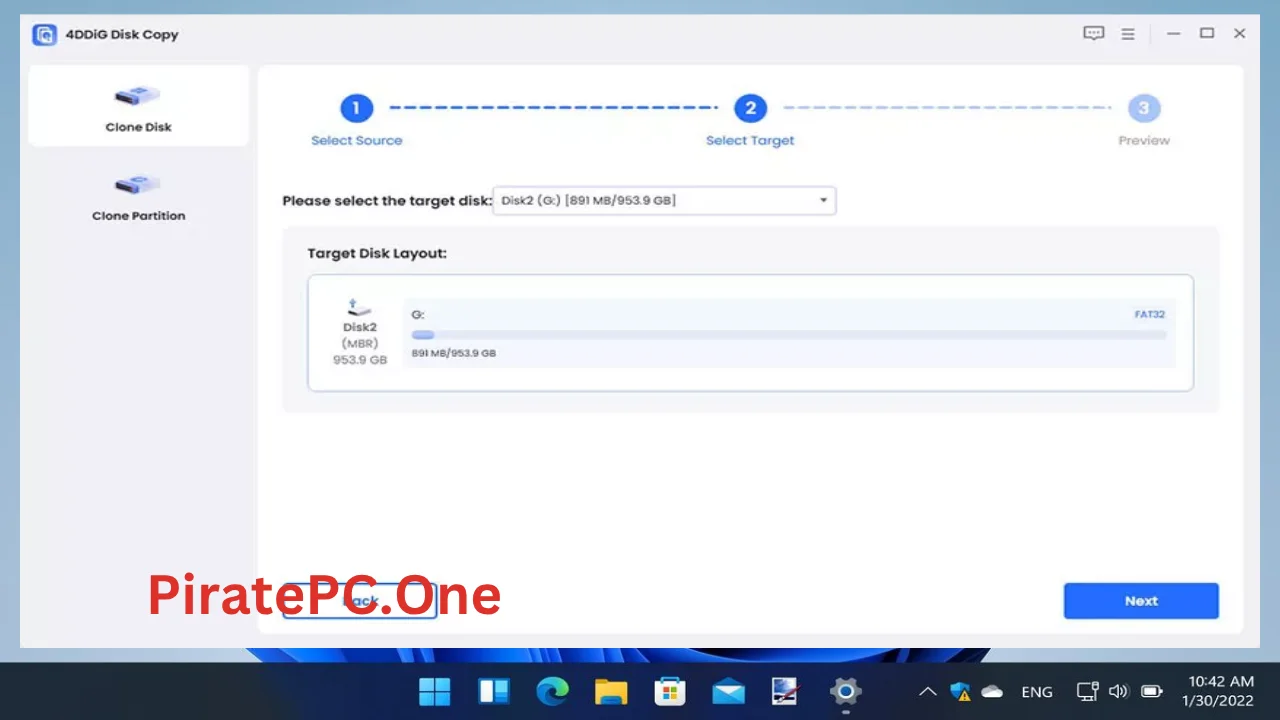Open Microsoft Store from taskbar

coord(669,691)
